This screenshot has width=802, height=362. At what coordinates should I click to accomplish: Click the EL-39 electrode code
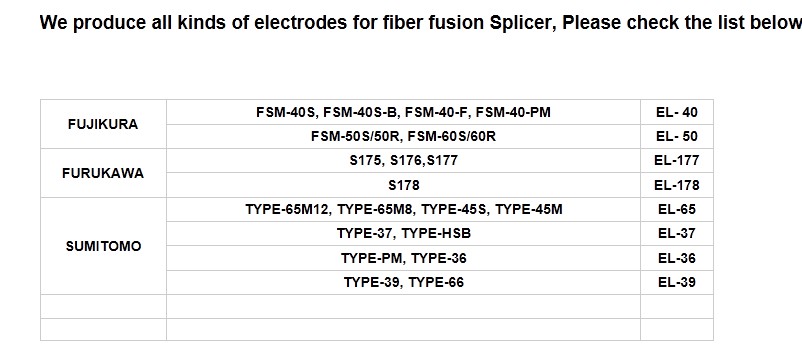click(x=677, y=282)
